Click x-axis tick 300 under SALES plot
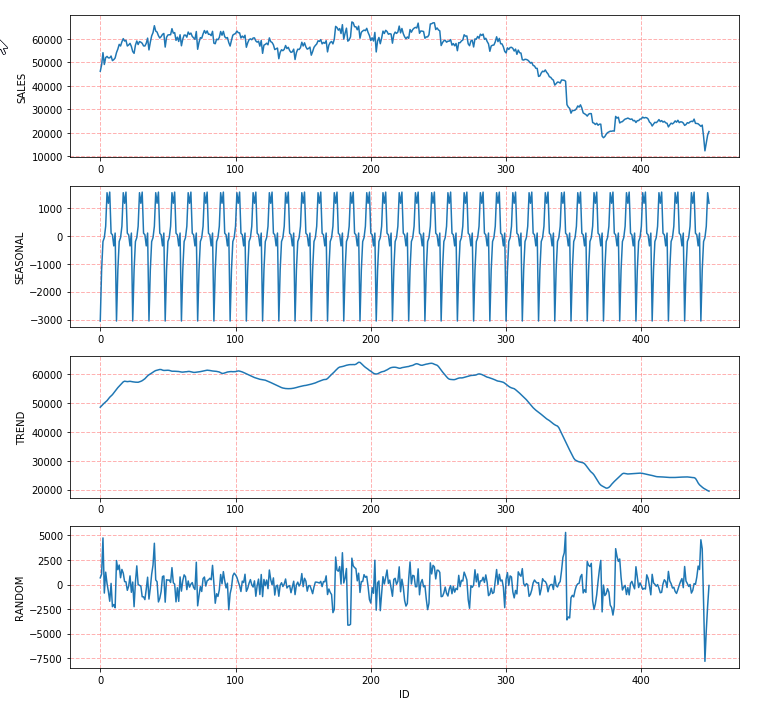The height and width of the screenshot is (711, 767). click(506, 169)
